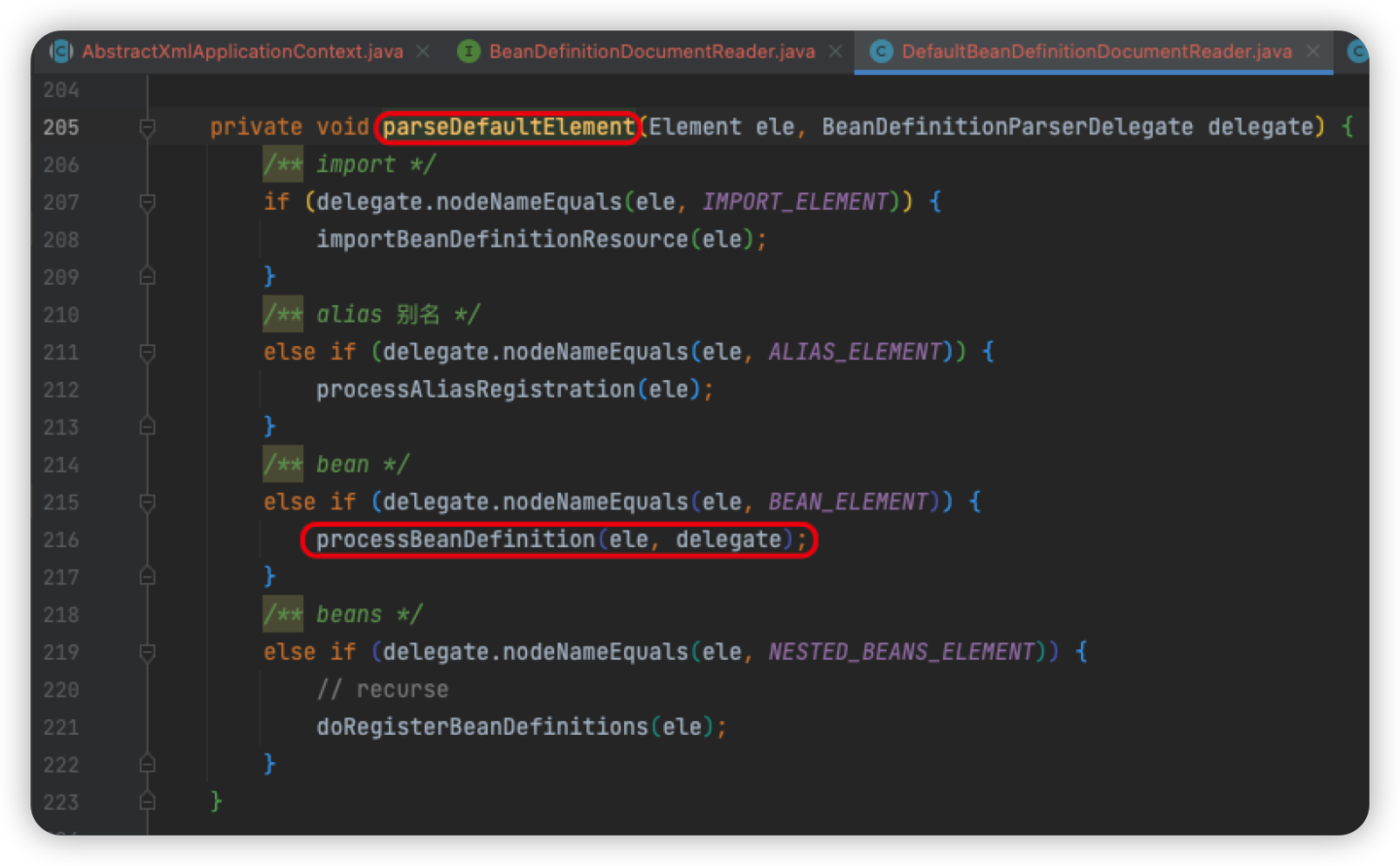Click fold end marker at line 223
Viewport: 1400px width, 866px height.
click(x=147, y=802)
